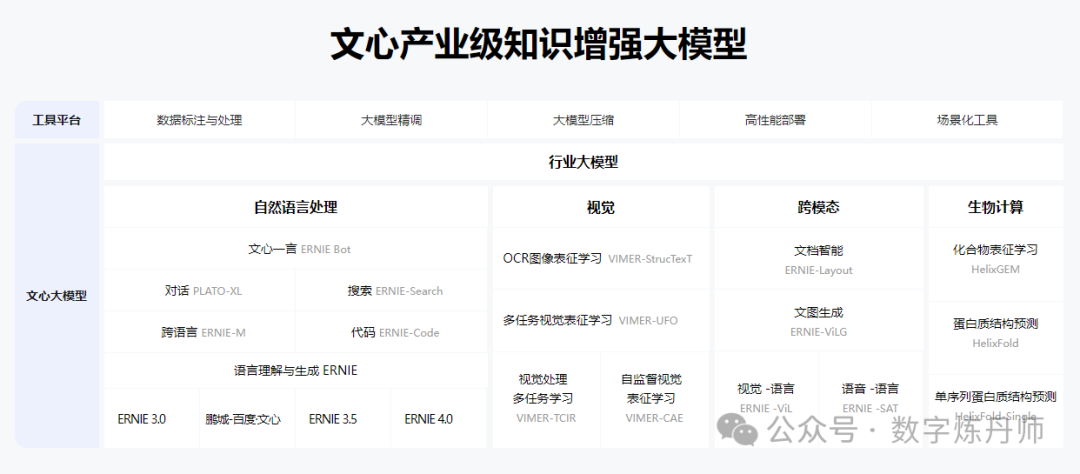1080x474 pixels.
Task: Open the 跨语言 ERNIE-M cell
Action: (199, 332)
